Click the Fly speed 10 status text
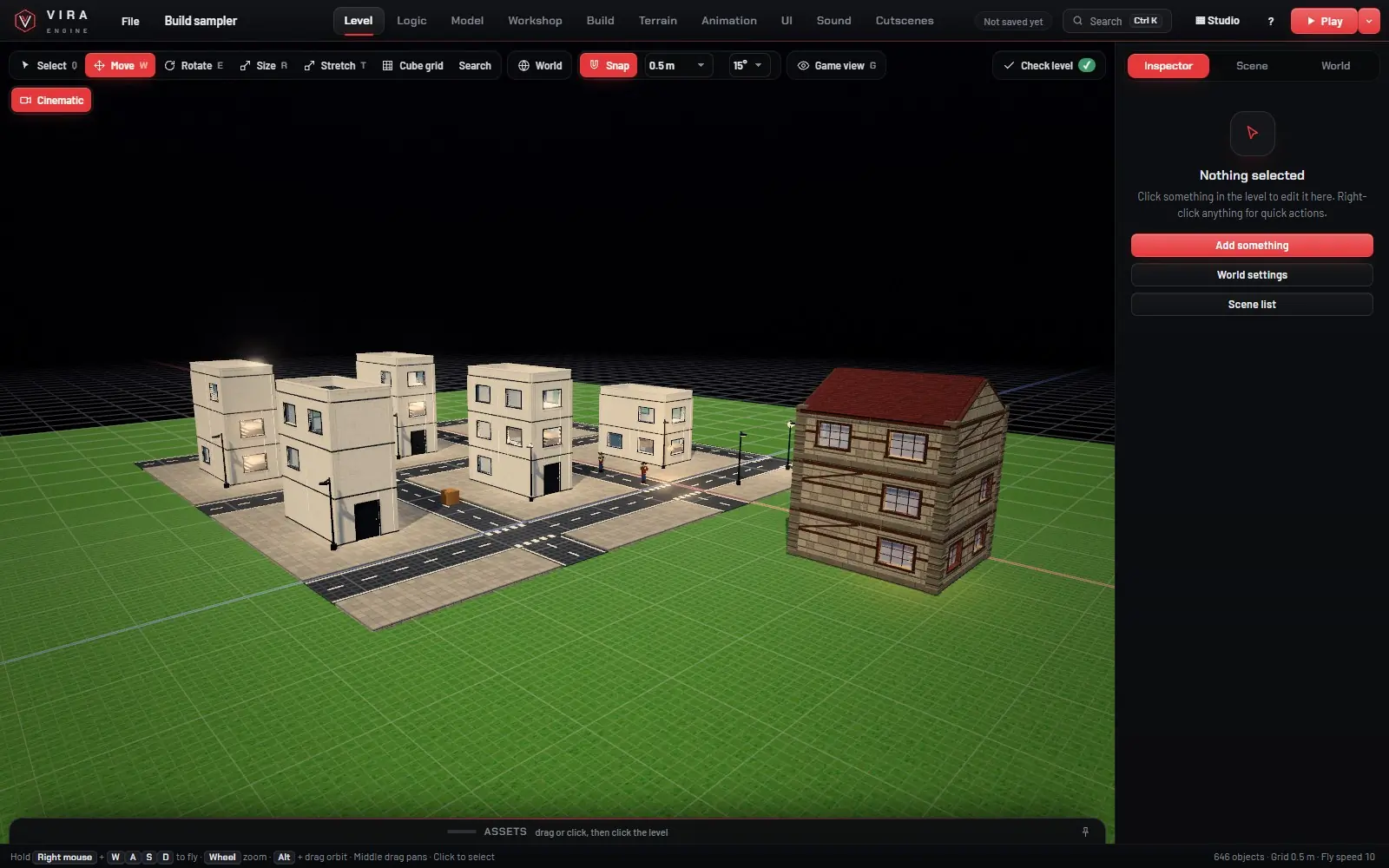Viewport: 1389px width, 868px height. click(1347, 857)
